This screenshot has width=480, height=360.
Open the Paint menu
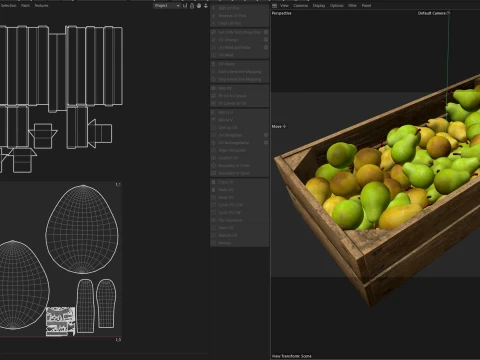pyautogui.click(x=25, y=6)
